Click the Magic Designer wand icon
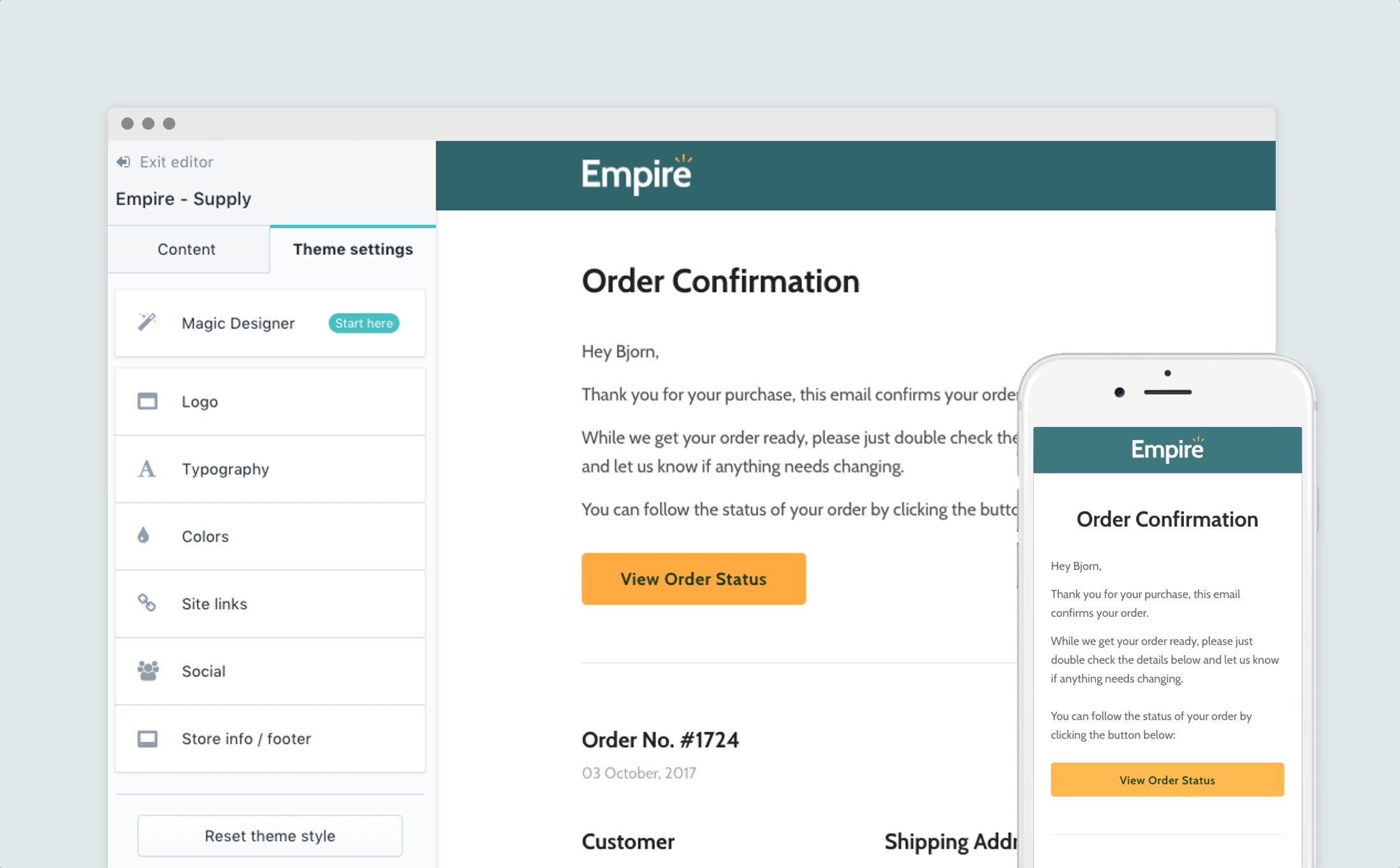The image size is (1400, 868). (x=147, y=322)
